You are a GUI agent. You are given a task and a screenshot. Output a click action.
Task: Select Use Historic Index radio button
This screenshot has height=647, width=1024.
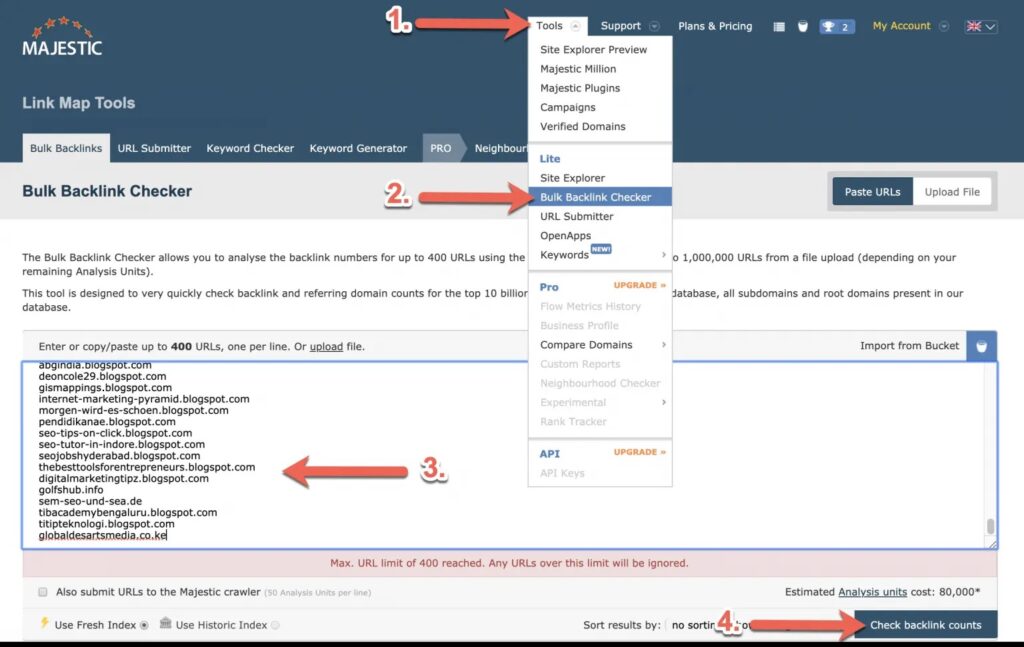(276, 625)
